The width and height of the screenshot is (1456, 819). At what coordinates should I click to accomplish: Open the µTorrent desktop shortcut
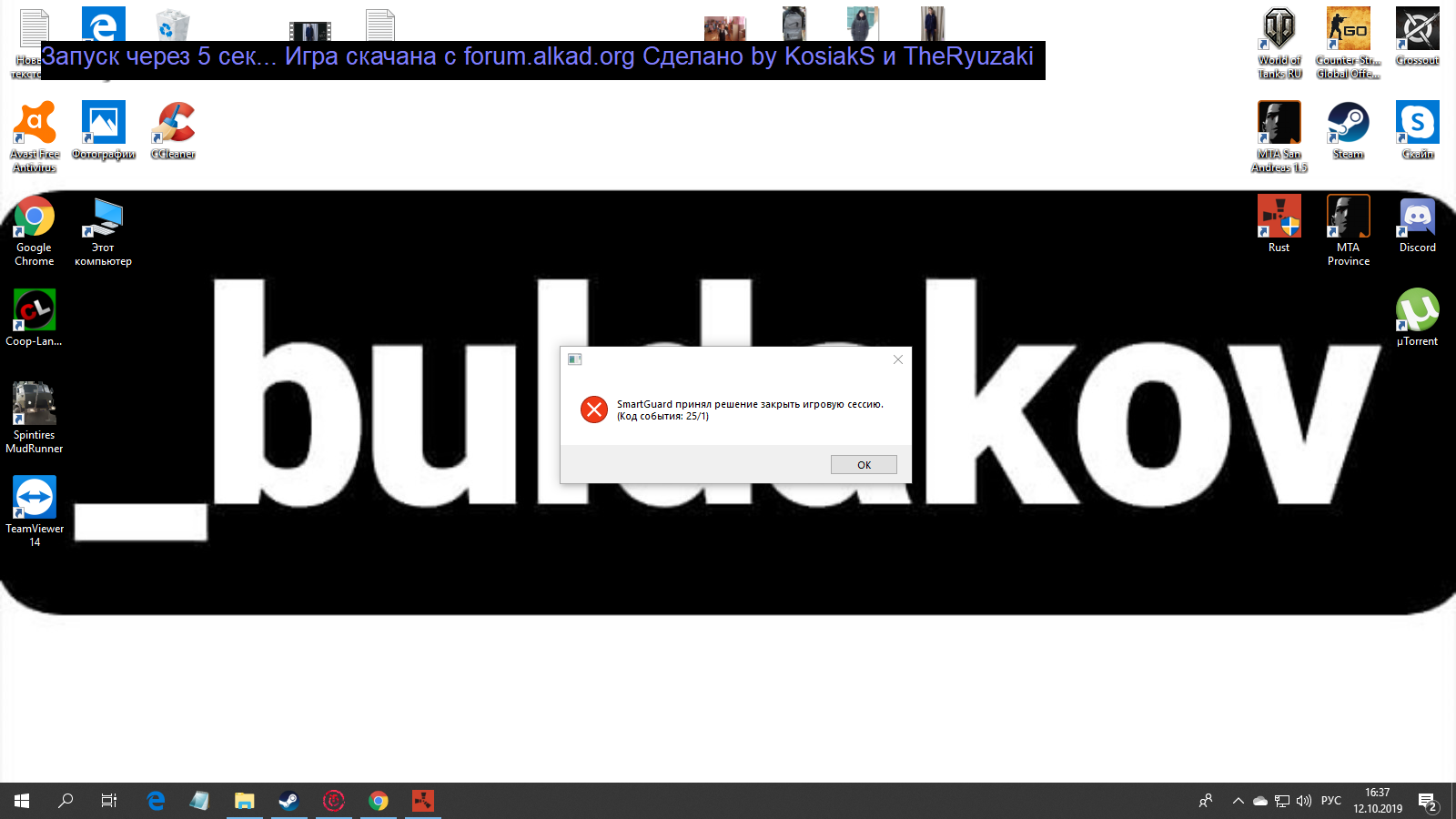[1417, 311]
